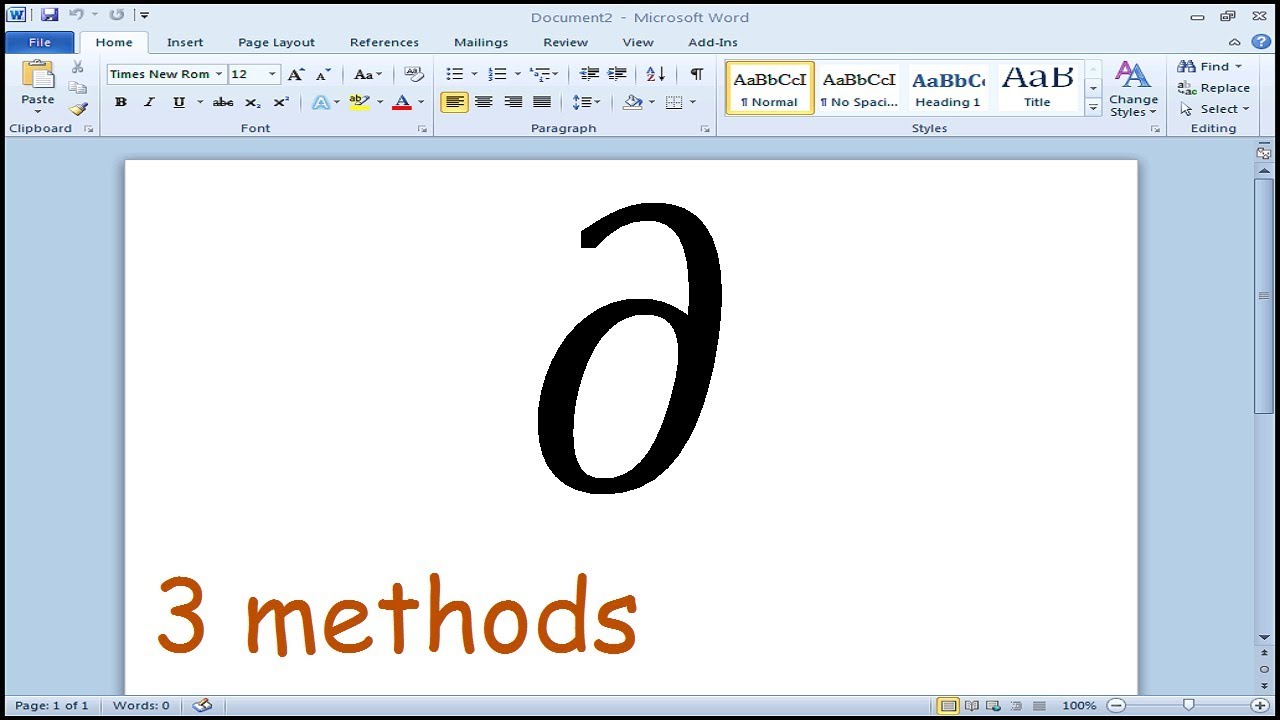Apply superscript formatting
The width and height of the screenshot is (1280, 720).
(x=281, y=102)
